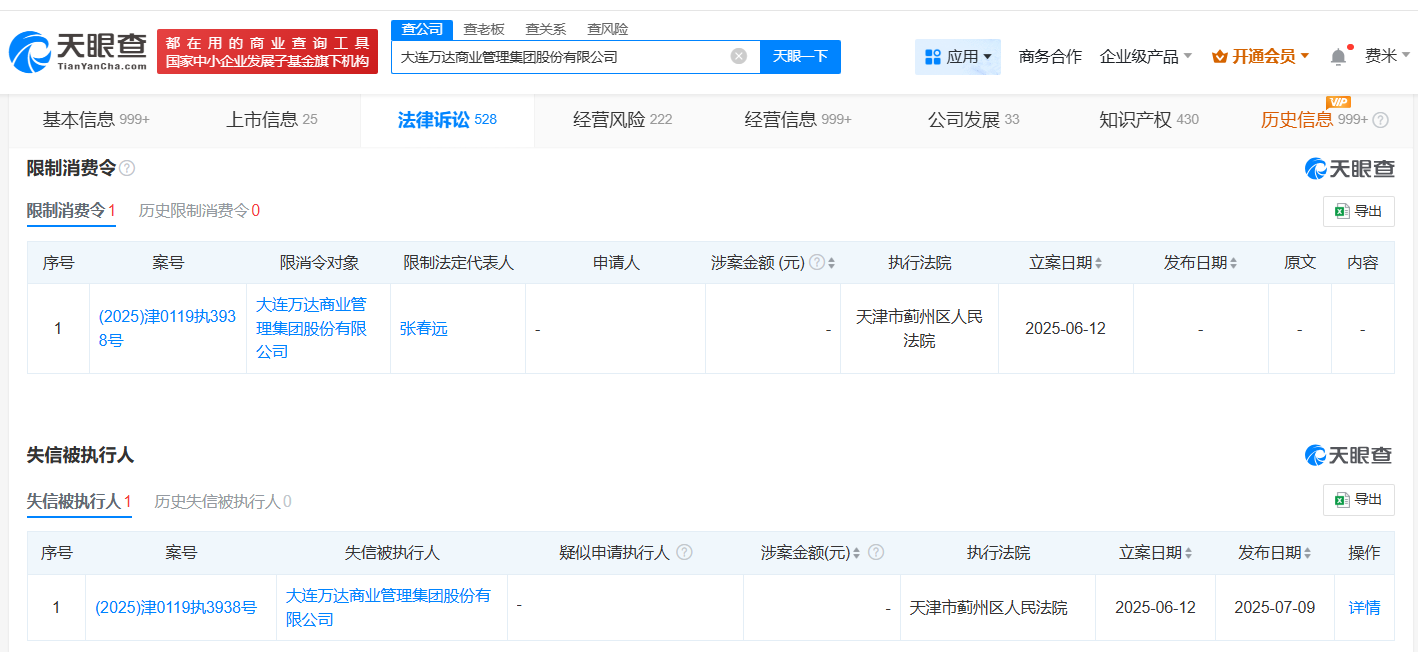
Task: Open the 知识产权 tab
Action: coord(1149,120)
